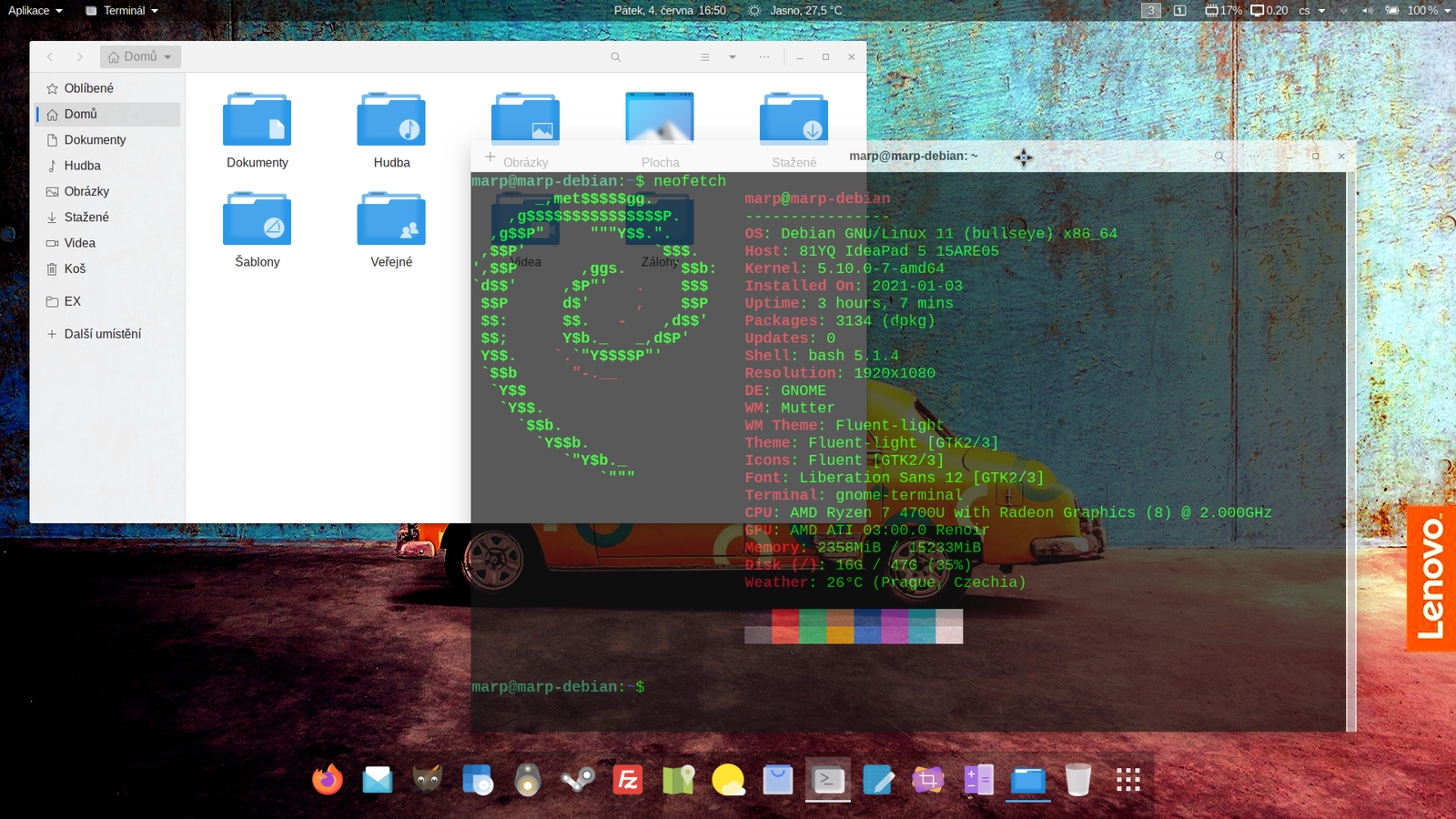Select the Hudba folder icon
This screenshot has width=1456, height=819.
pos(391,119)
